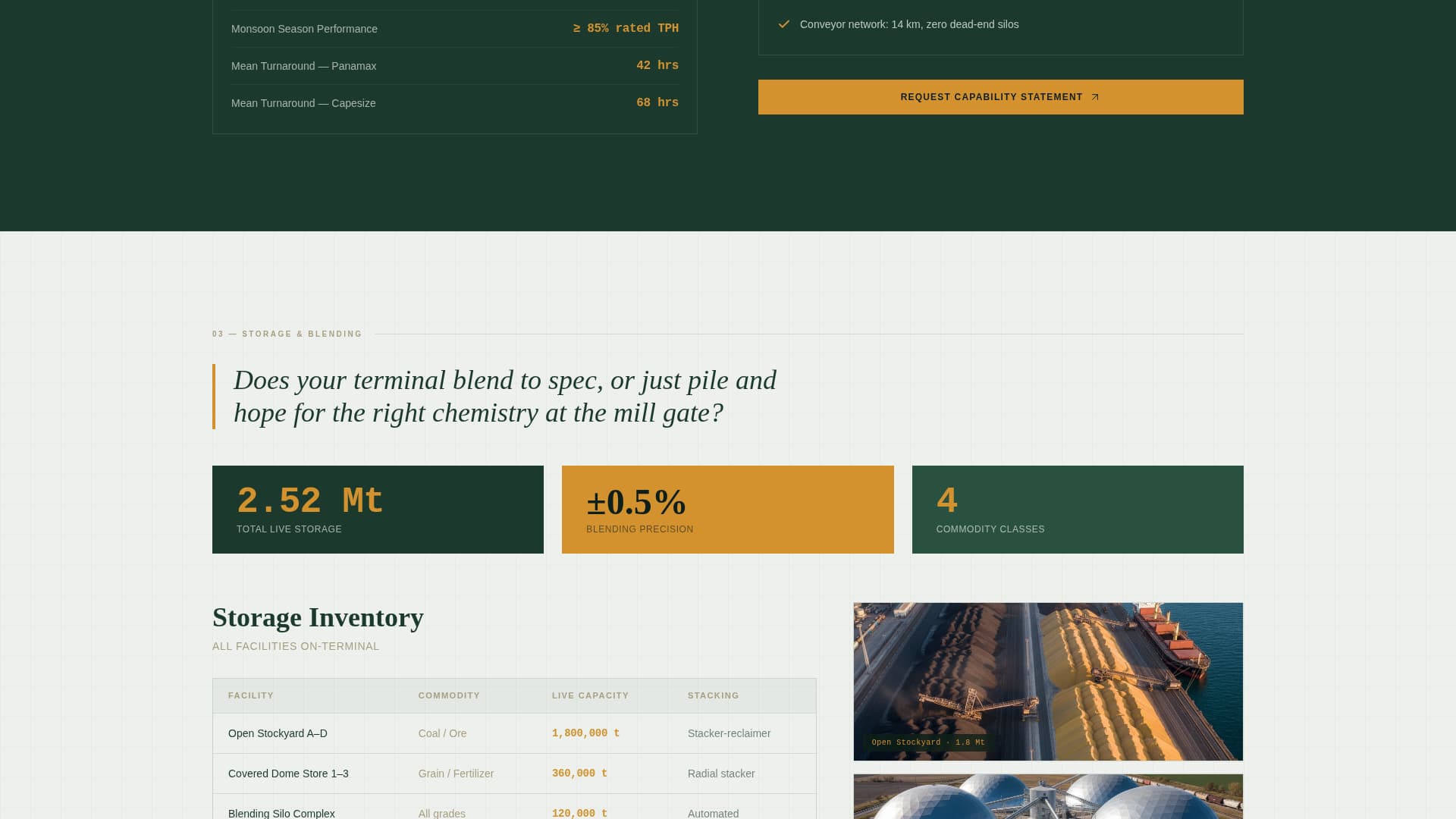This screenshot has width=1456, height=819.
Task: Click the Storage Inventory heading
Action: pos(318,617)
